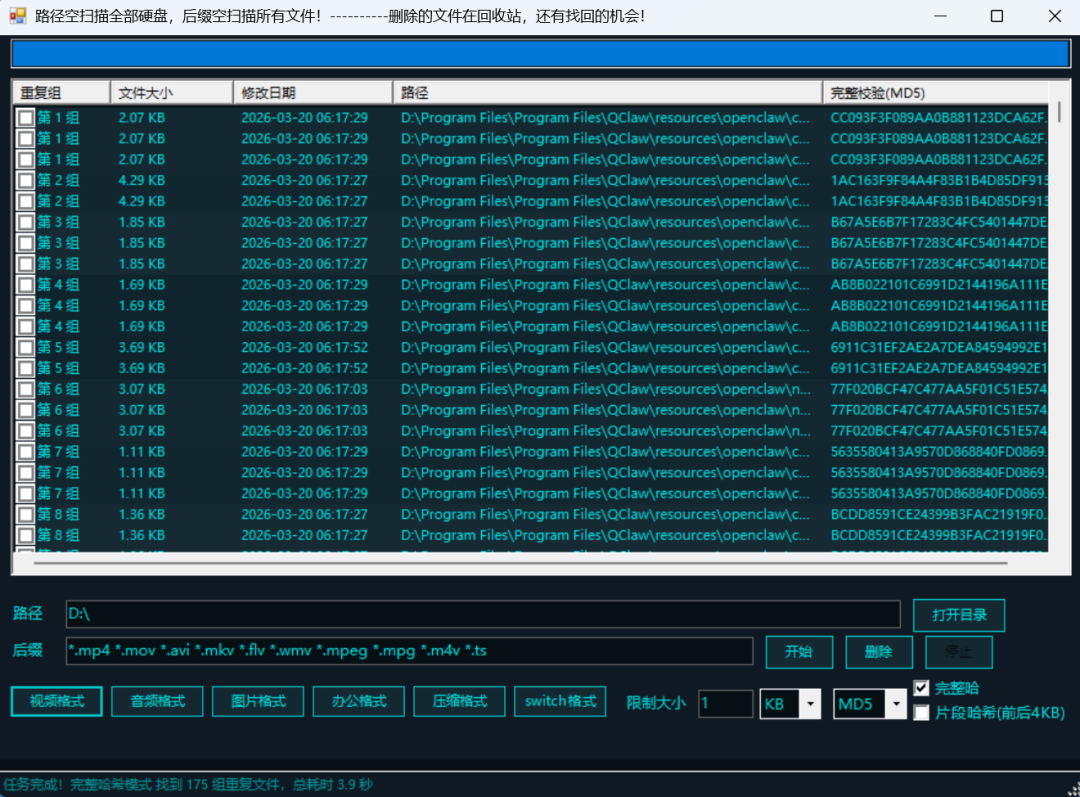Click the 限制大小 label

[656, 703]
